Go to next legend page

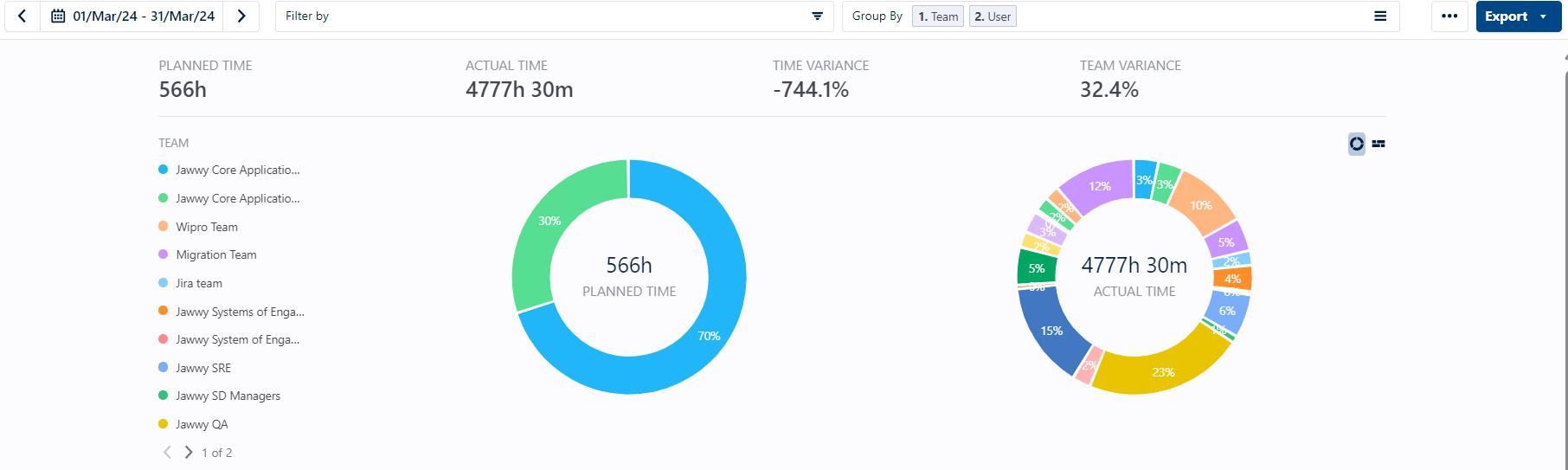click(x=189, y=453)
